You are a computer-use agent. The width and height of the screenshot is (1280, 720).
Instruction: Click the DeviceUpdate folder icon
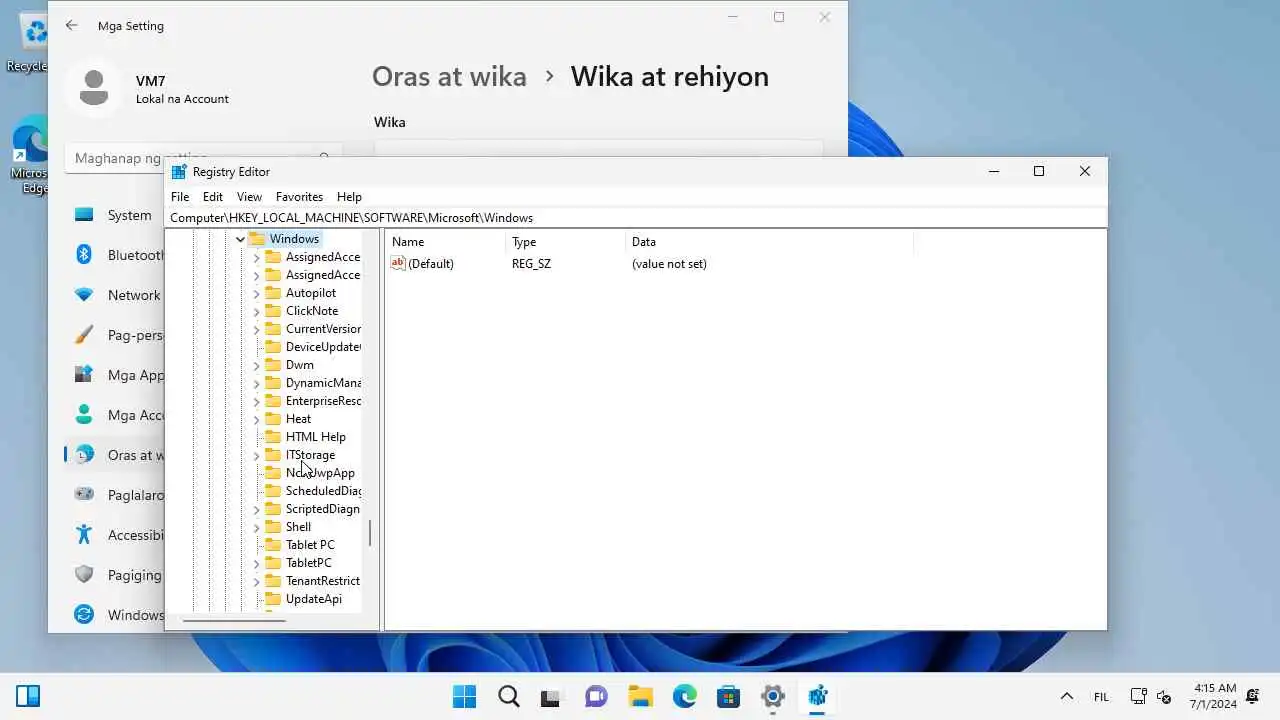(273, 347)
